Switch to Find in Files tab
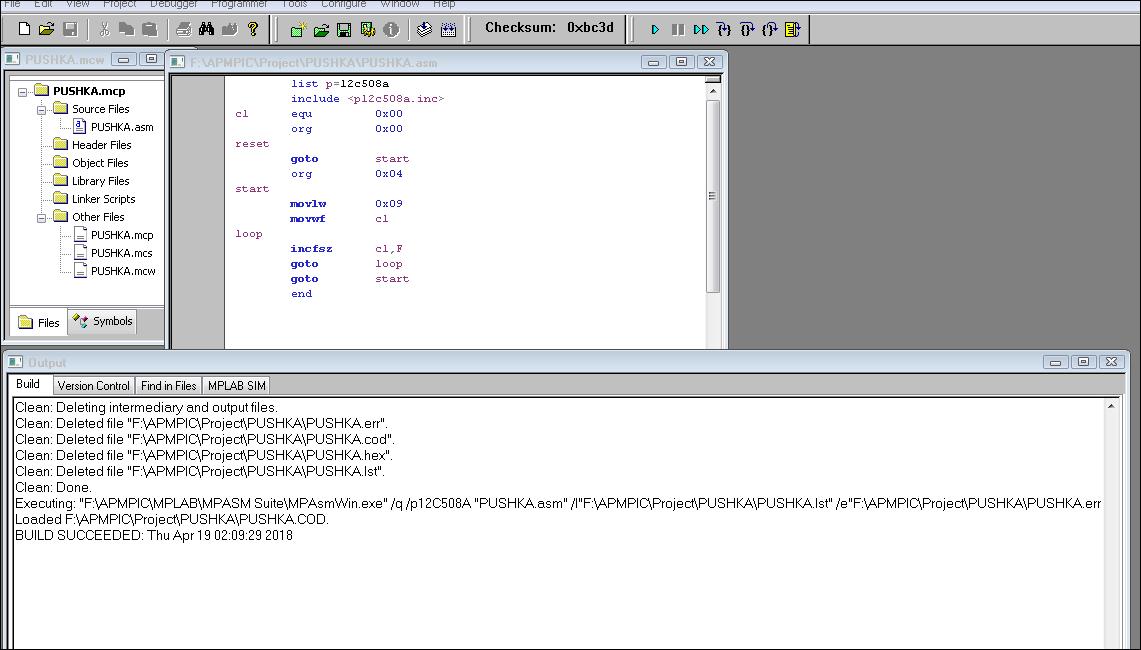The height and width of the screenshot is (650, 1141). pyautogui.click(x=168, y=386)
